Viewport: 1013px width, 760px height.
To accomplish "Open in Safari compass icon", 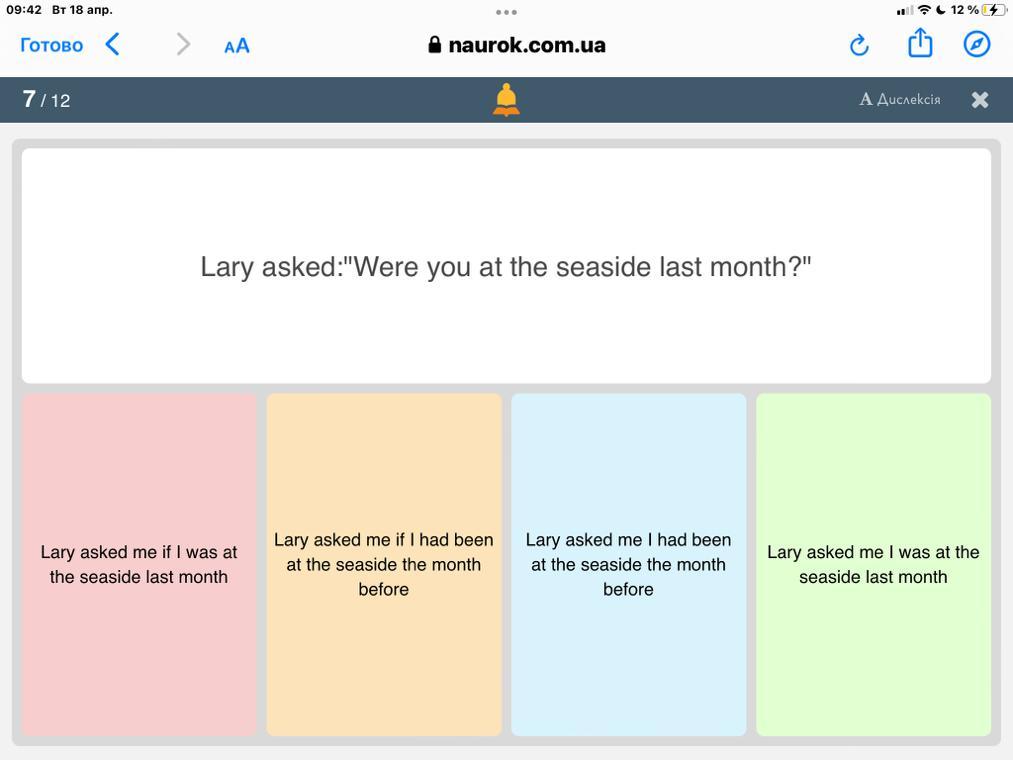I will tap(977, 44).
